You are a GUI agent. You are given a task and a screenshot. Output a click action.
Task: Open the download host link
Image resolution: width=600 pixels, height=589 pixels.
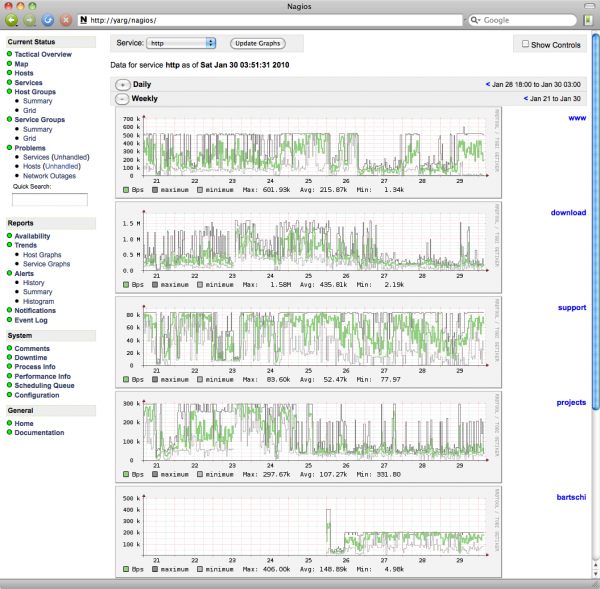click(x=567, y=212)
